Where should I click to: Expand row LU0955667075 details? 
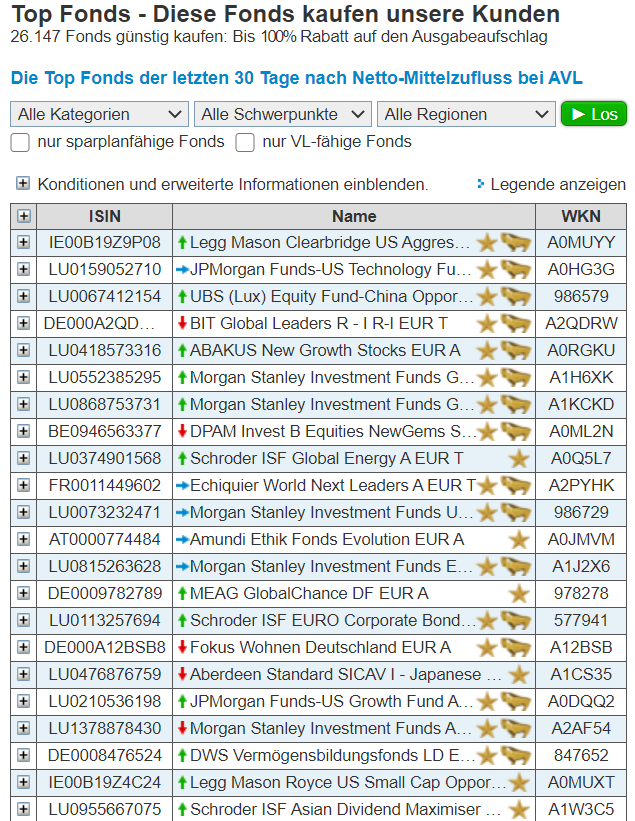pos(24,809)
